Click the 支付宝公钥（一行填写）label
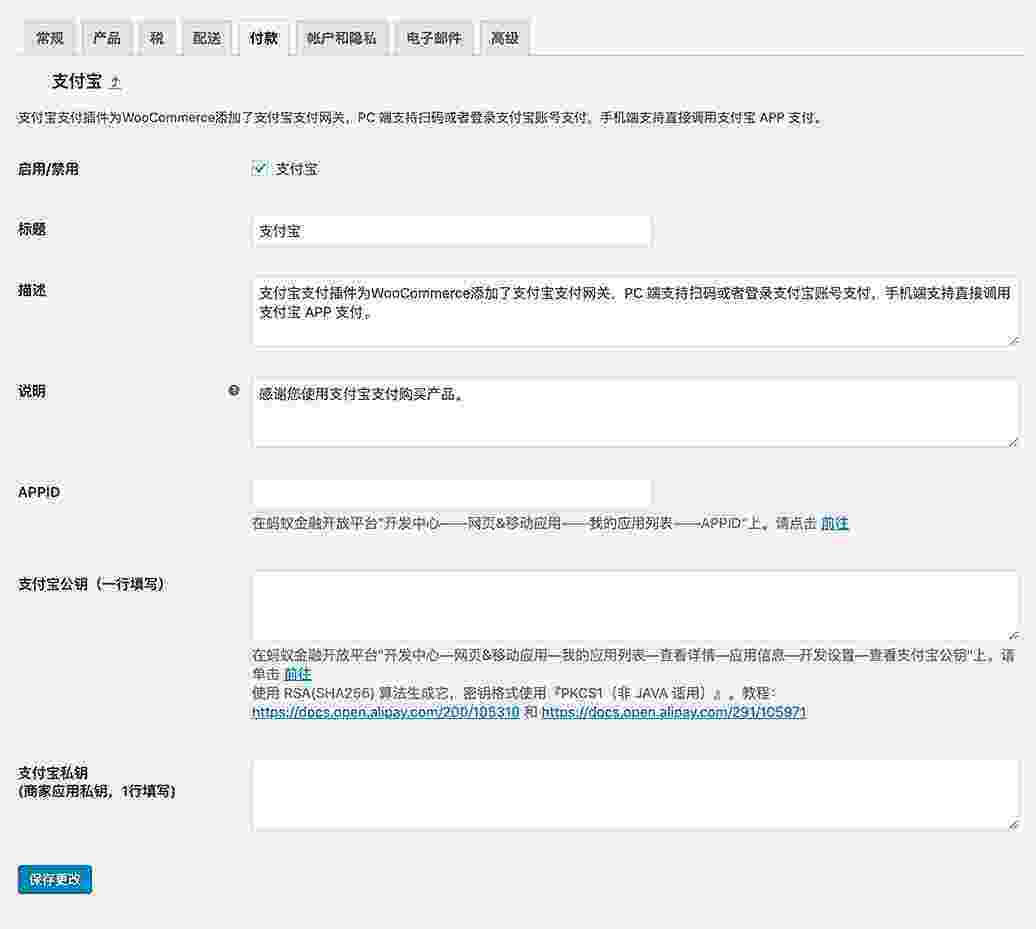 tap(91, 584)
